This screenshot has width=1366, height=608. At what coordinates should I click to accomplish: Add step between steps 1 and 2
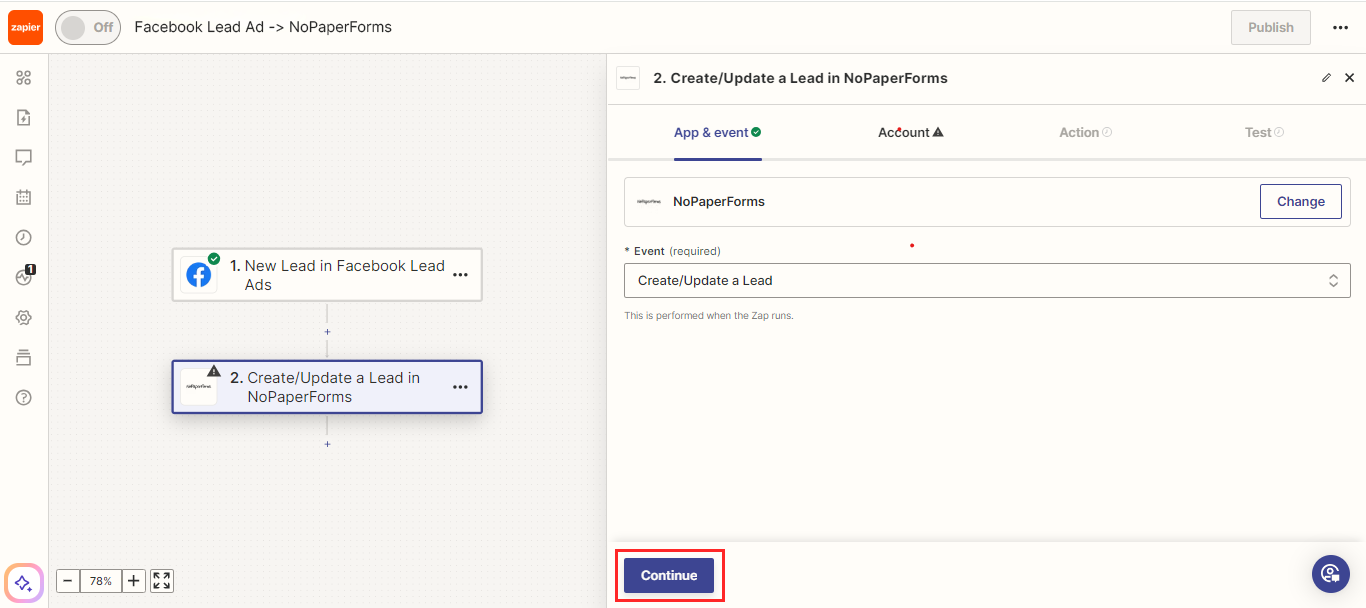pos(327,331)
